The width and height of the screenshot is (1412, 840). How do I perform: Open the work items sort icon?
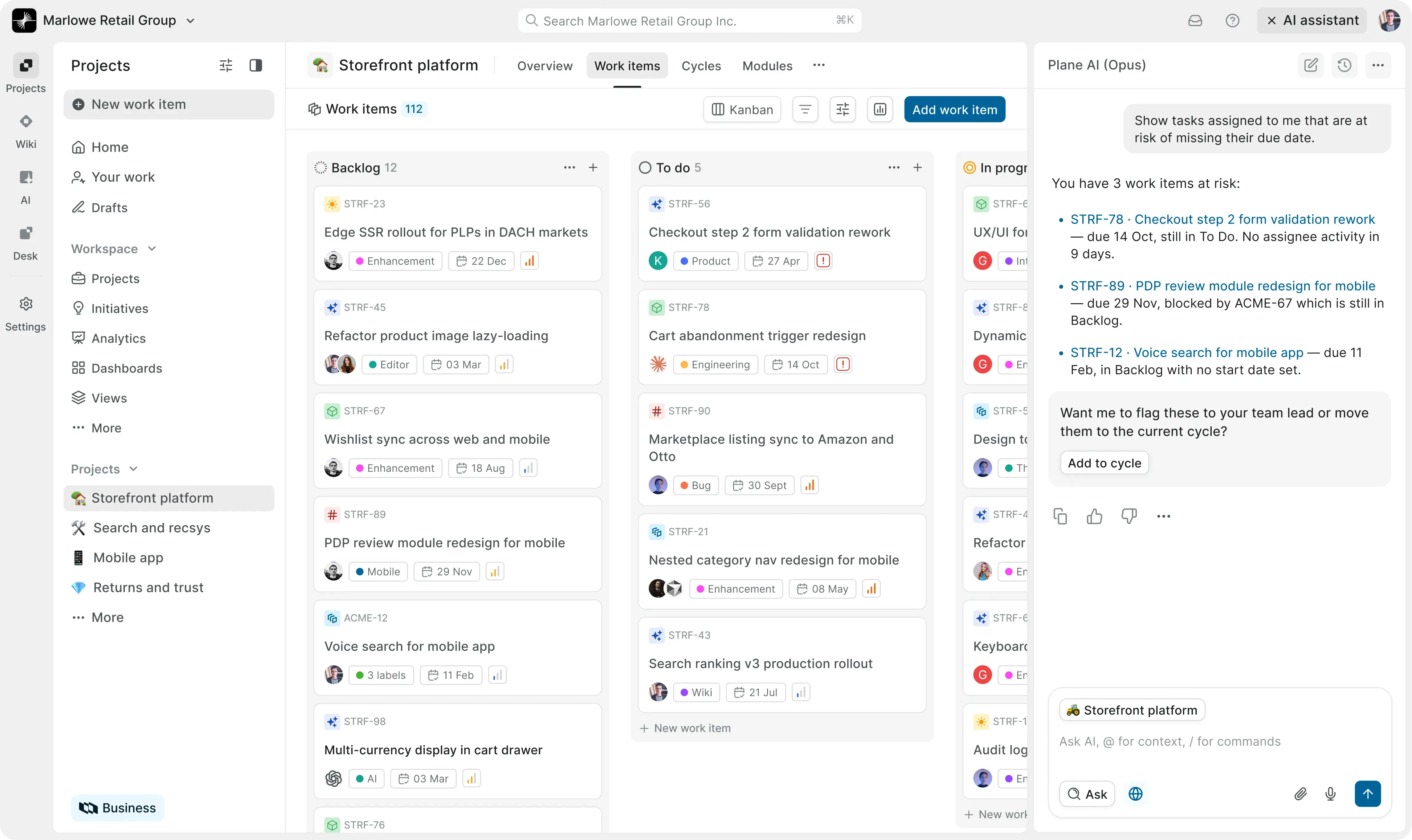pyautogui.click(x=805, y=109)
